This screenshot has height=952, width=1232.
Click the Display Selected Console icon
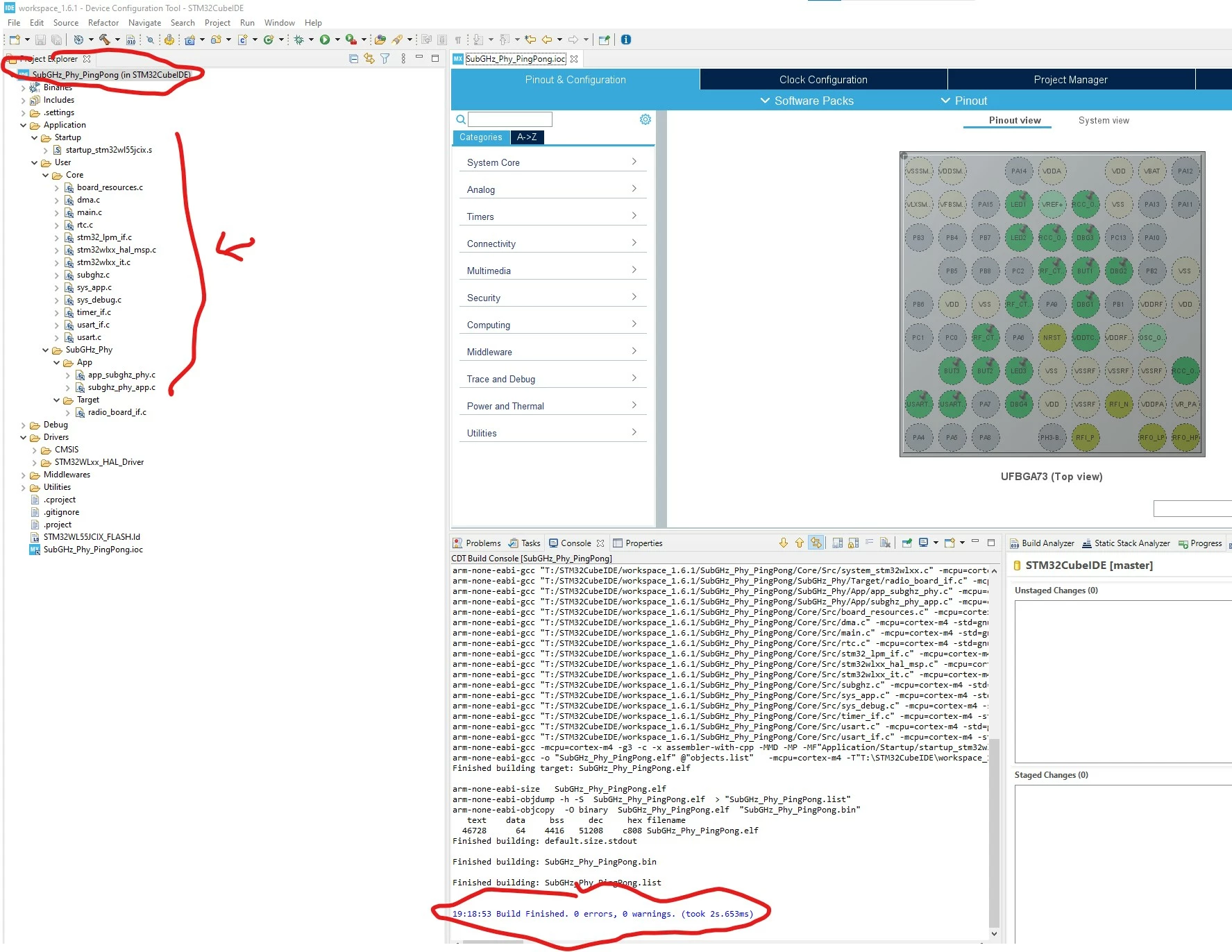click(923, 543)
